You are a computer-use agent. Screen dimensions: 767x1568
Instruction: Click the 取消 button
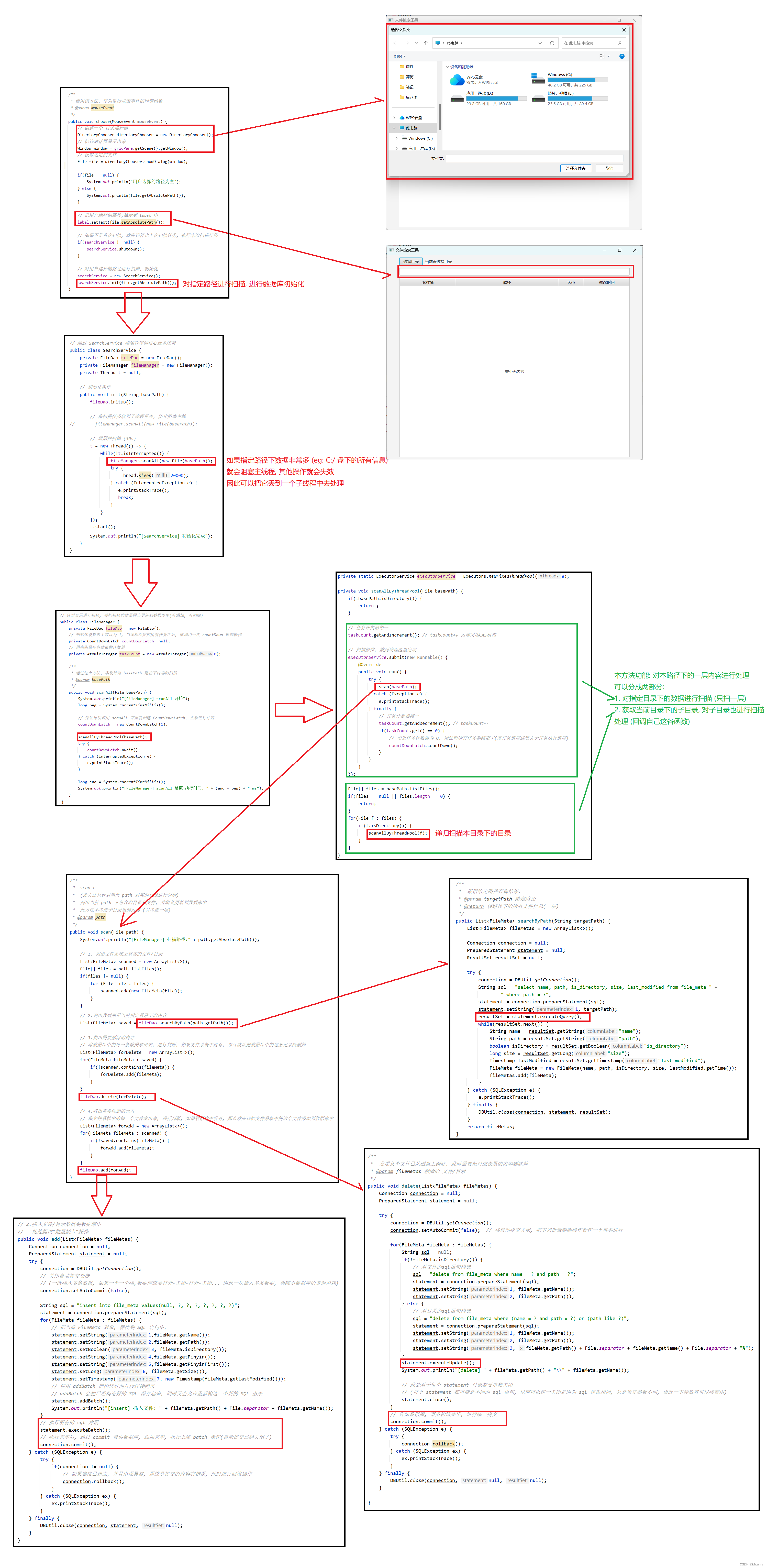(609, 169)
